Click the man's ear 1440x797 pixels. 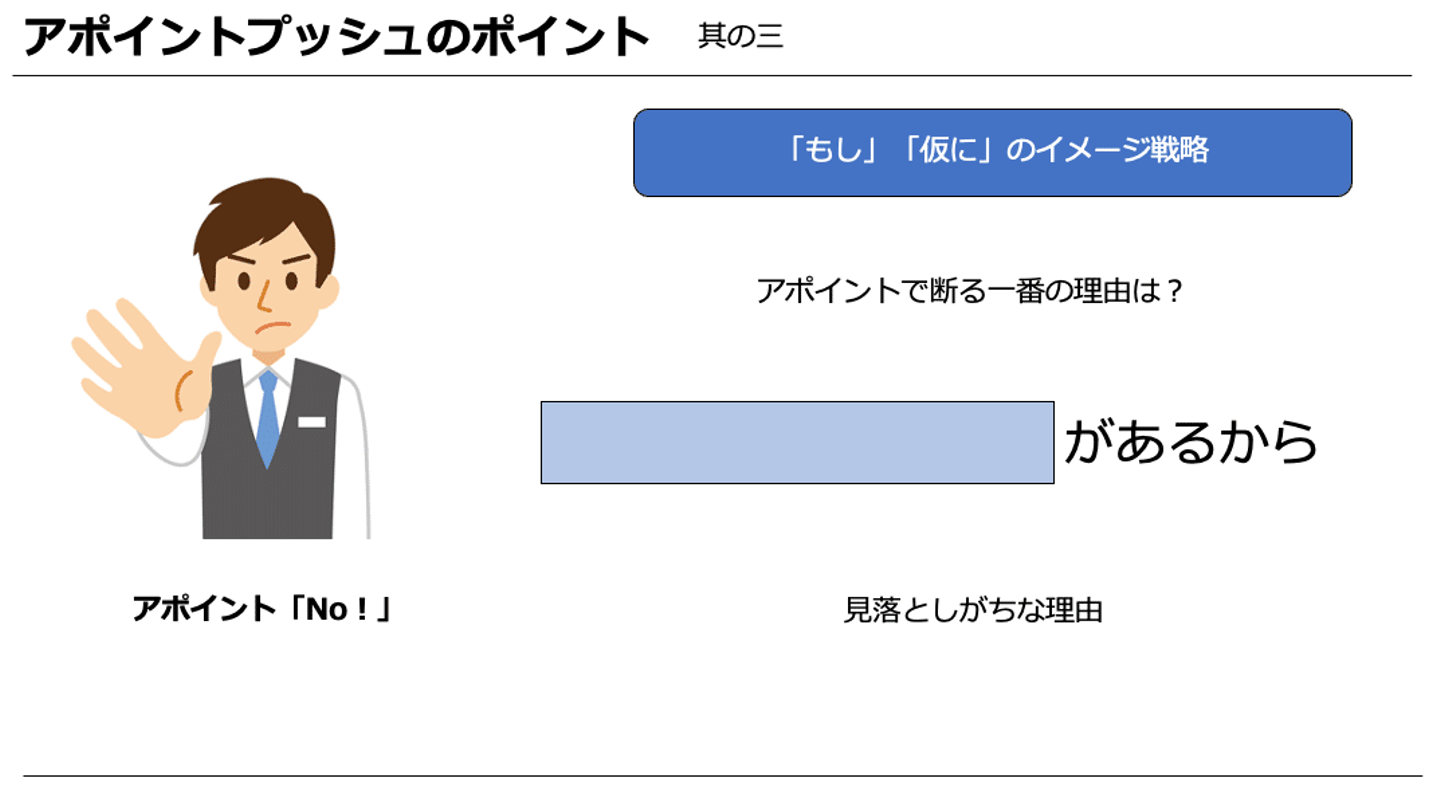(330, 290)
